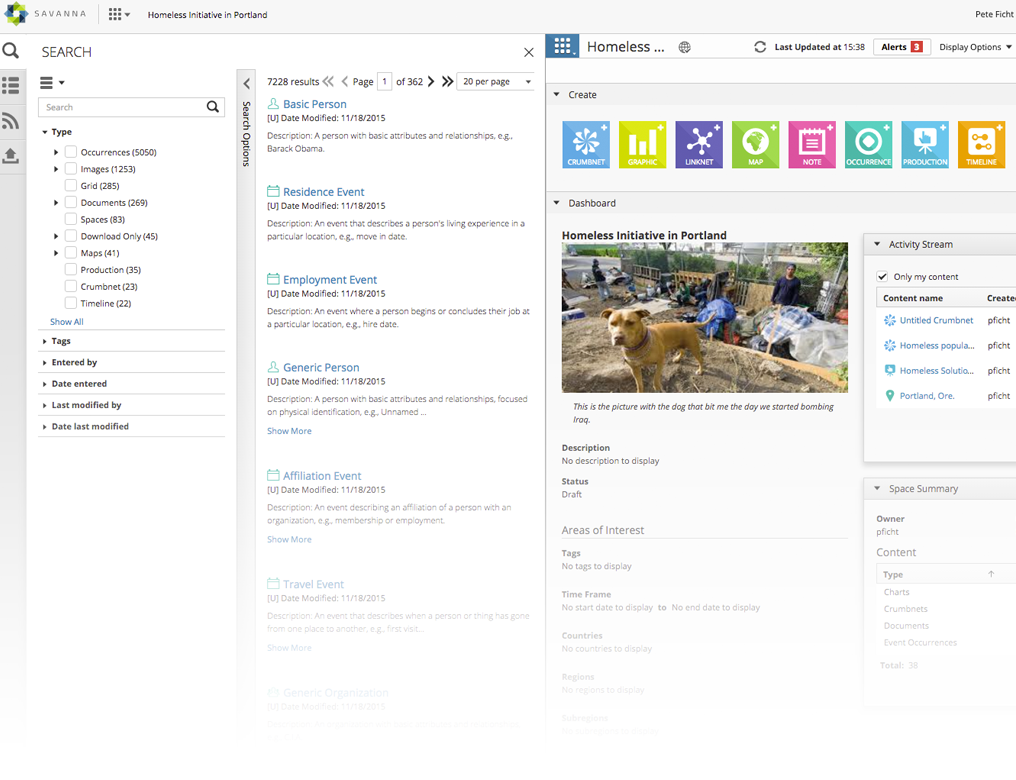Create a new Production
The image size is (1016, 780).
coord(925,144)
